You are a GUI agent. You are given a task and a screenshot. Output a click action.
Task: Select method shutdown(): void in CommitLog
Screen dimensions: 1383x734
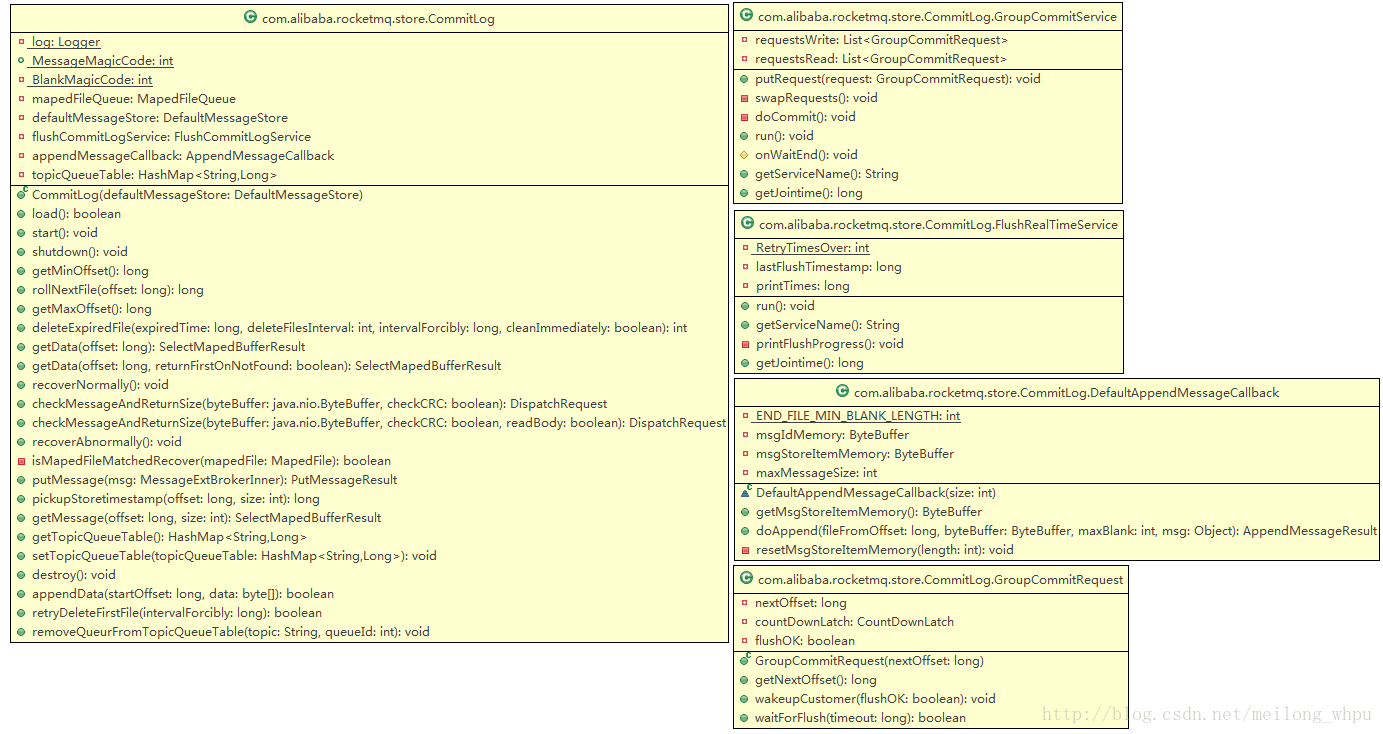tap(80, 252)
